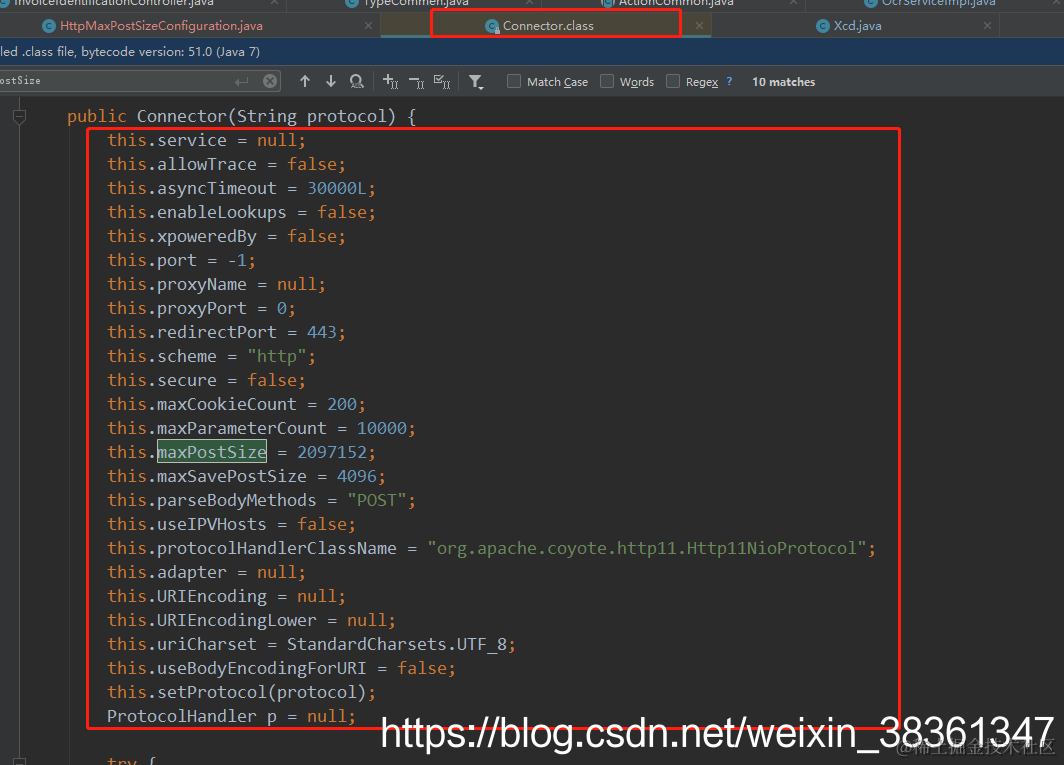The width and height of the screenshot is (1064, 765).
Task: Jump to the next search occurrence
Action: pos(330,81)
